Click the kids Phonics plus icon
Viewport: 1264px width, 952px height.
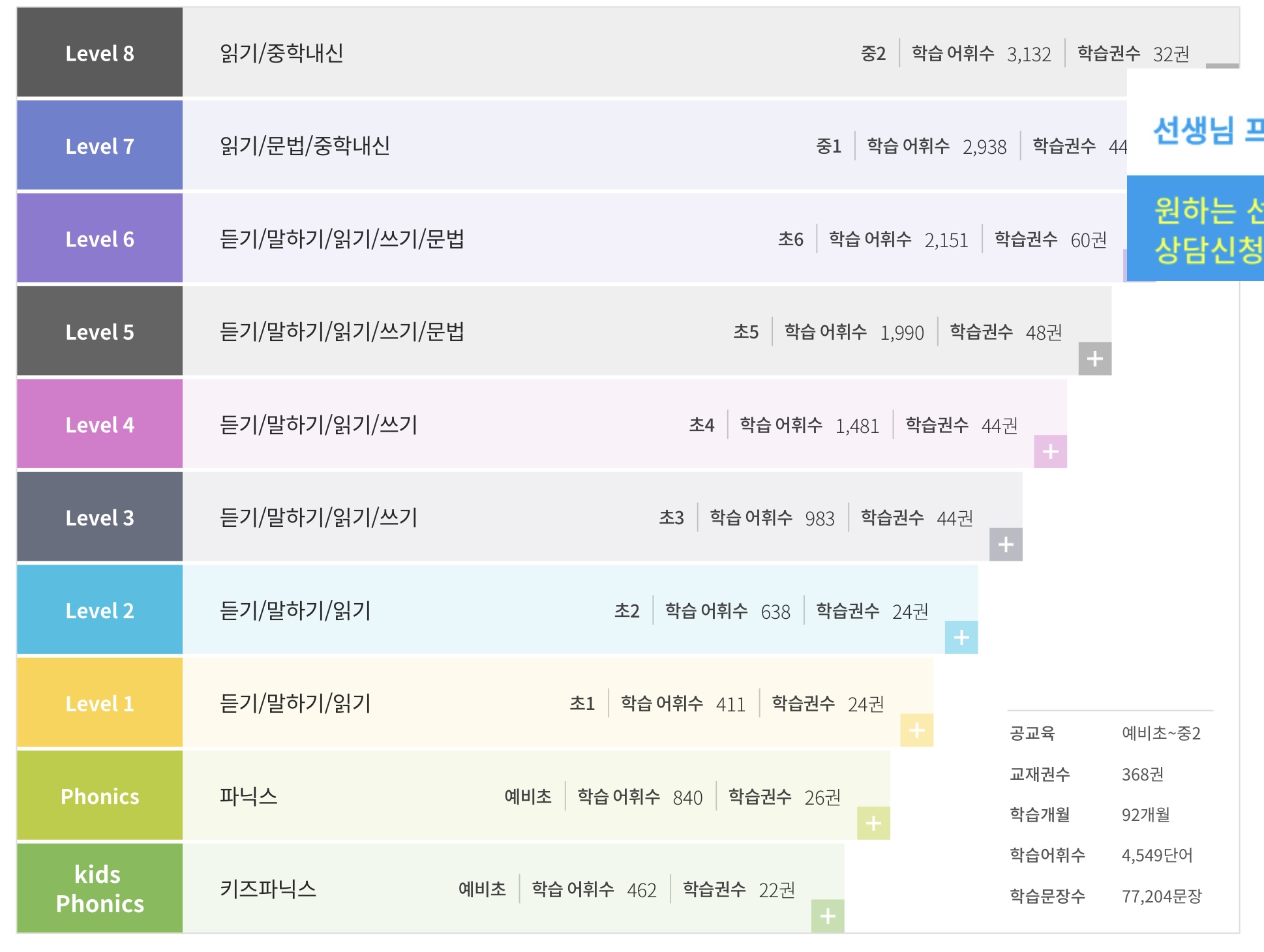pyautogui.click(x=828, y=916)
